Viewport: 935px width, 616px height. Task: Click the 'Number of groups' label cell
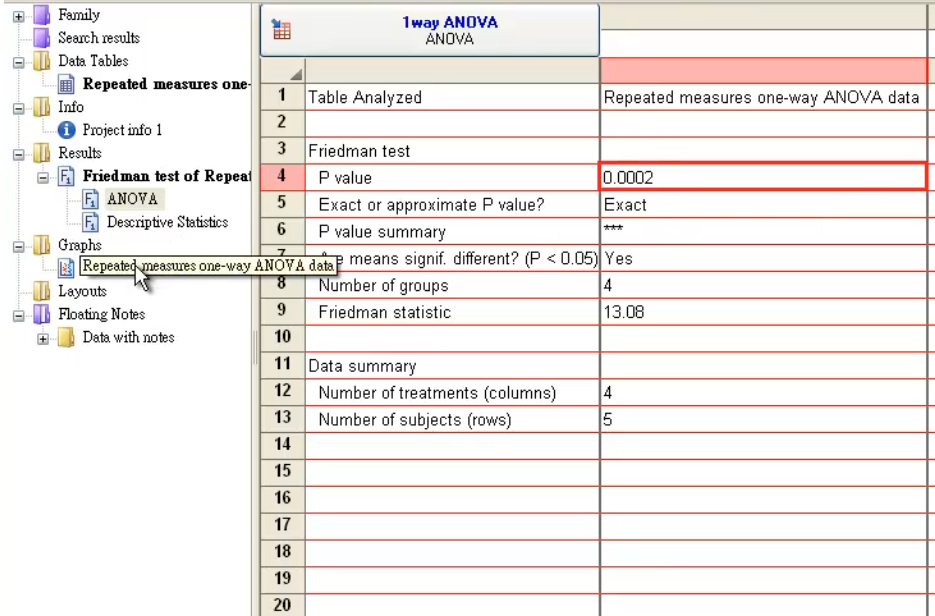[453, 285]
